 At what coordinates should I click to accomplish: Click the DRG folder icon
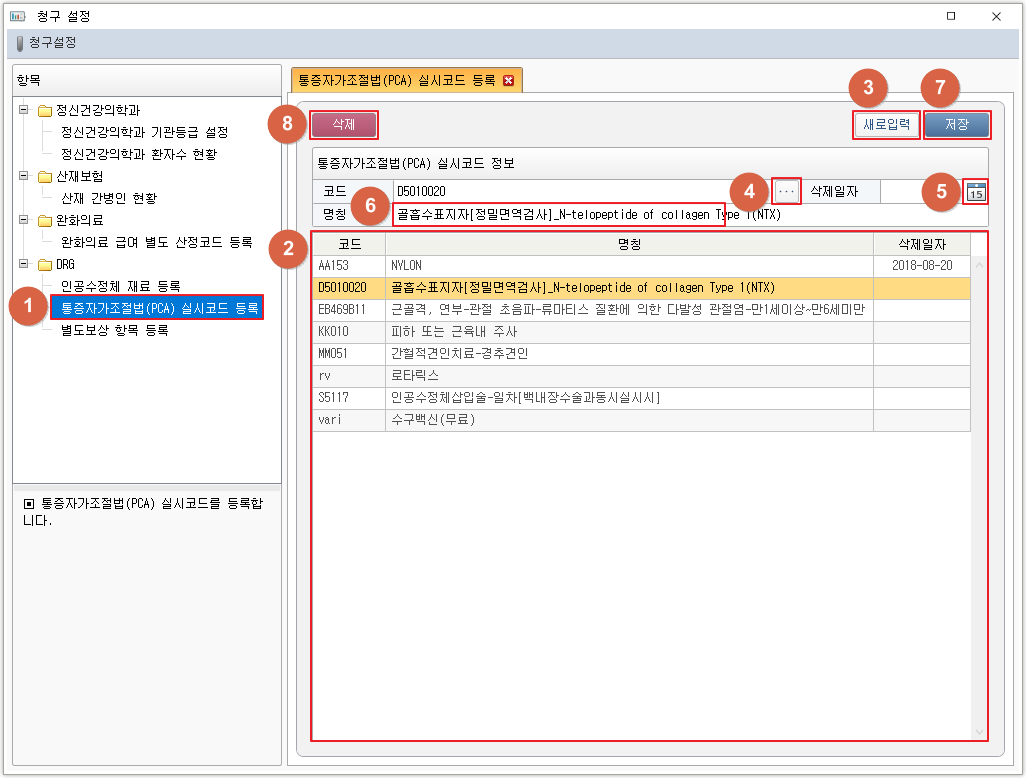coord(44,264)
